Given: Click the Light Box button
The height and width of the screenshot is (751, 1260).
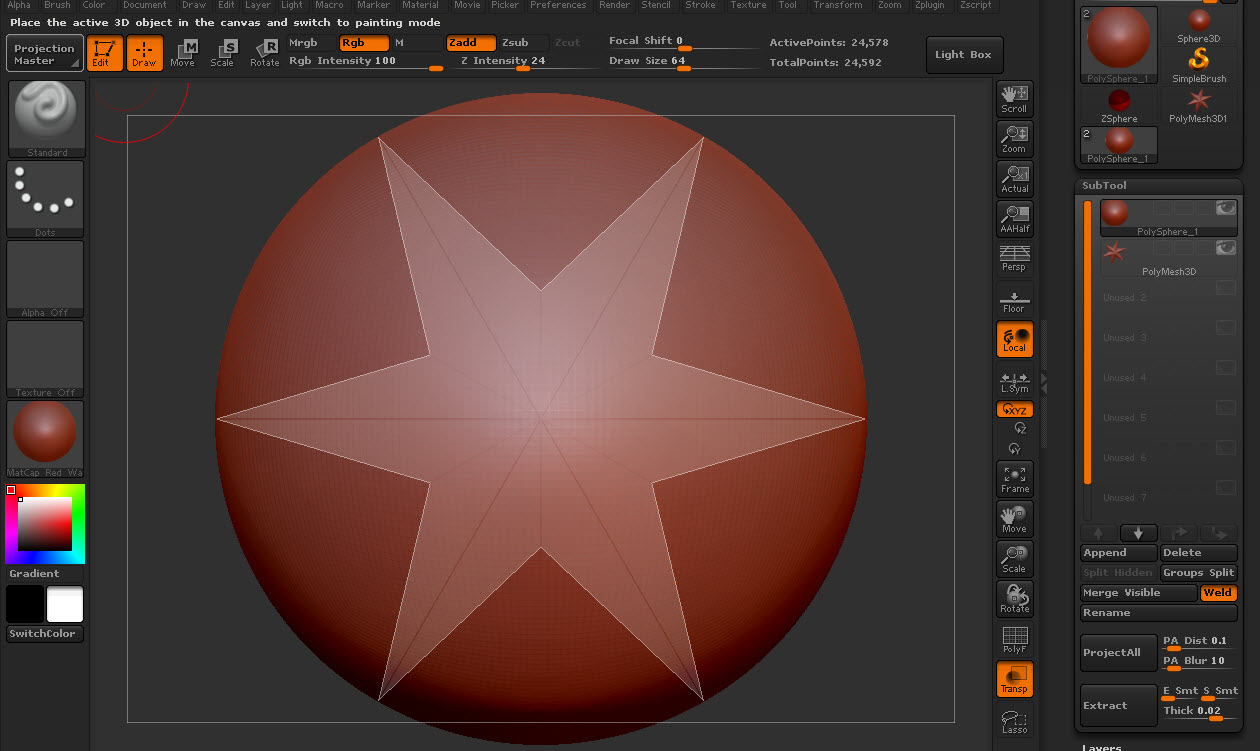Looking at the screenshot, I should click(963, 55).
